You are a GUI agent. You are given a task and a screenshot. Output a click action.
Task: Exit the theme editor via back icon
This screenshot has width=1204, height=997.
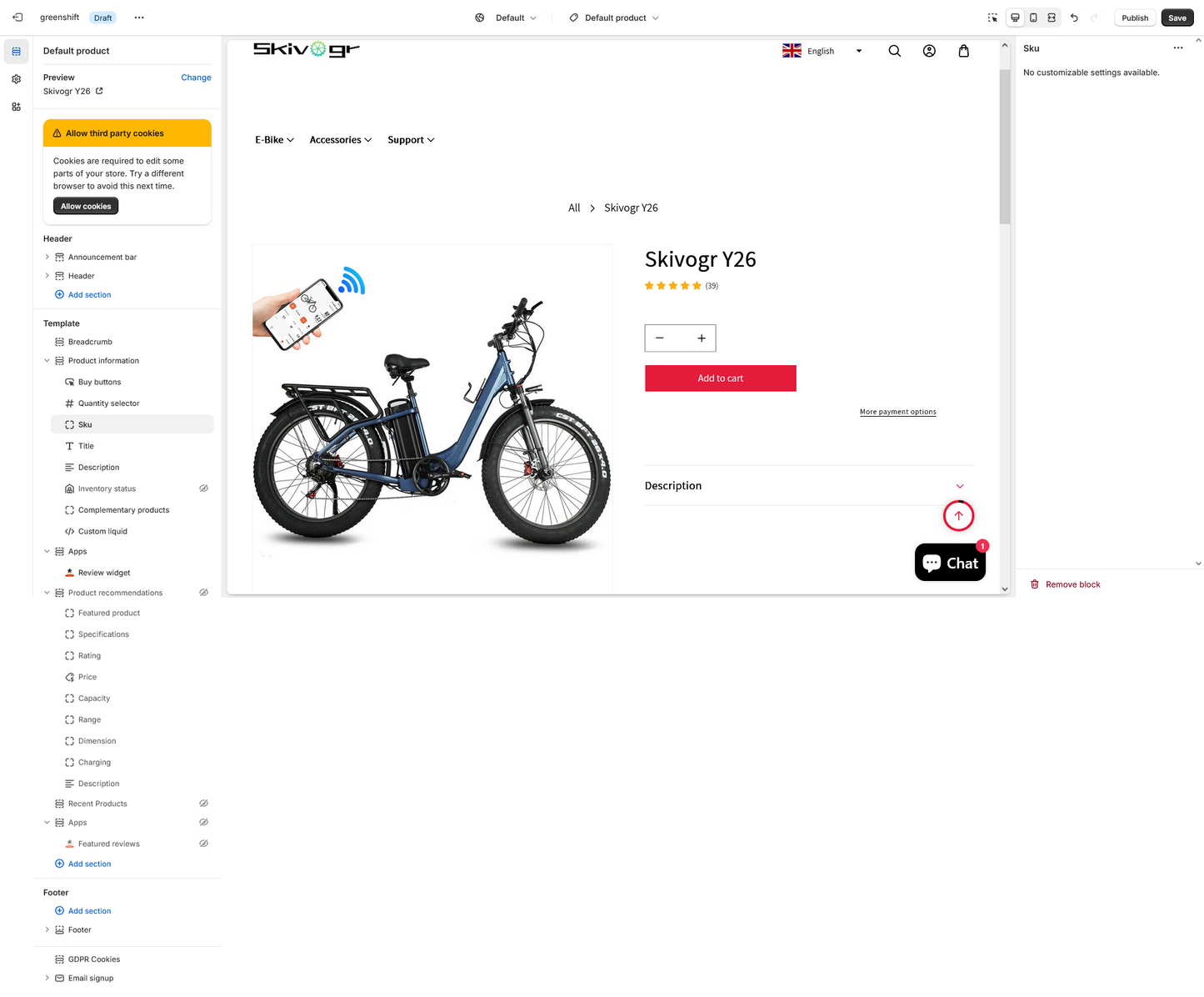tap(17, 18)
